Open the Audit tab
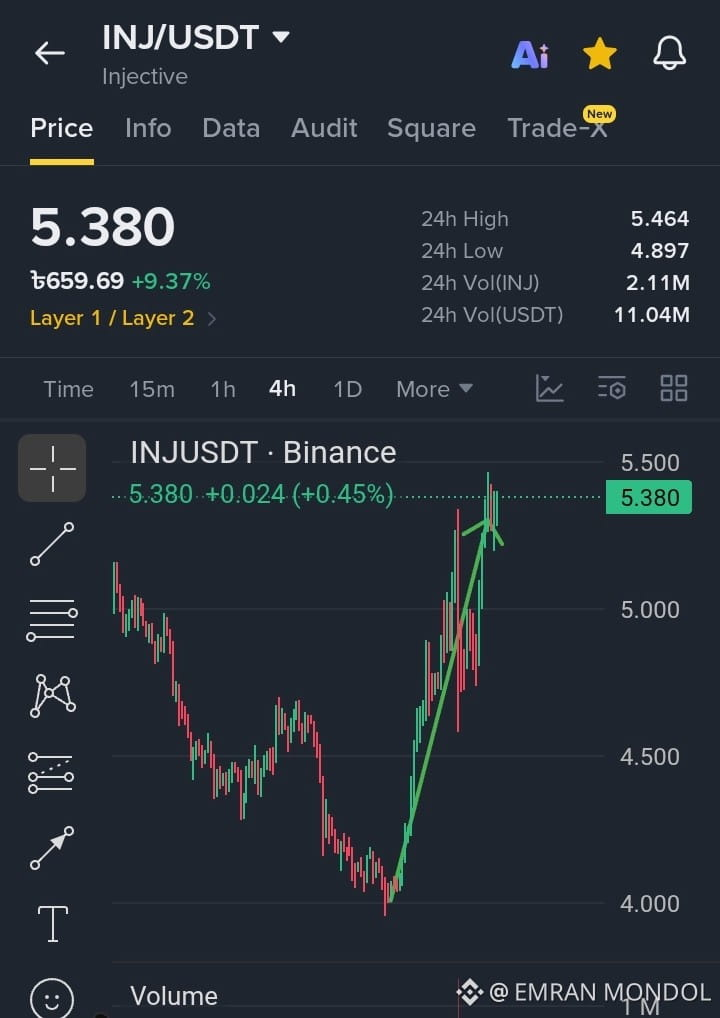Screen dimensions: 720x1018 (324, 128)
